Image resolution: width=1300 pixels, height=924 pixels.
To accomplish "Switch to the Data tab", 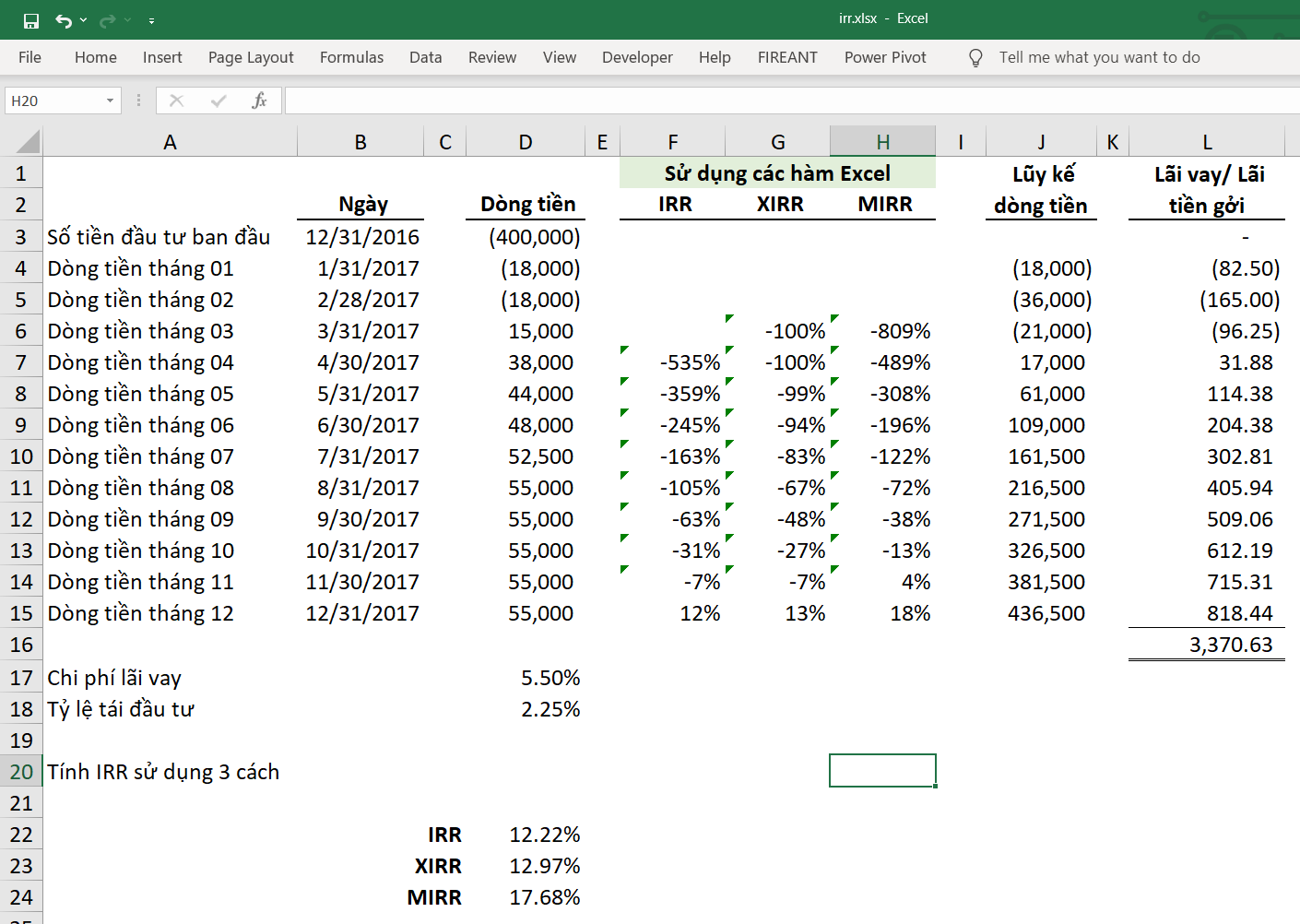I will click(426, 57).
